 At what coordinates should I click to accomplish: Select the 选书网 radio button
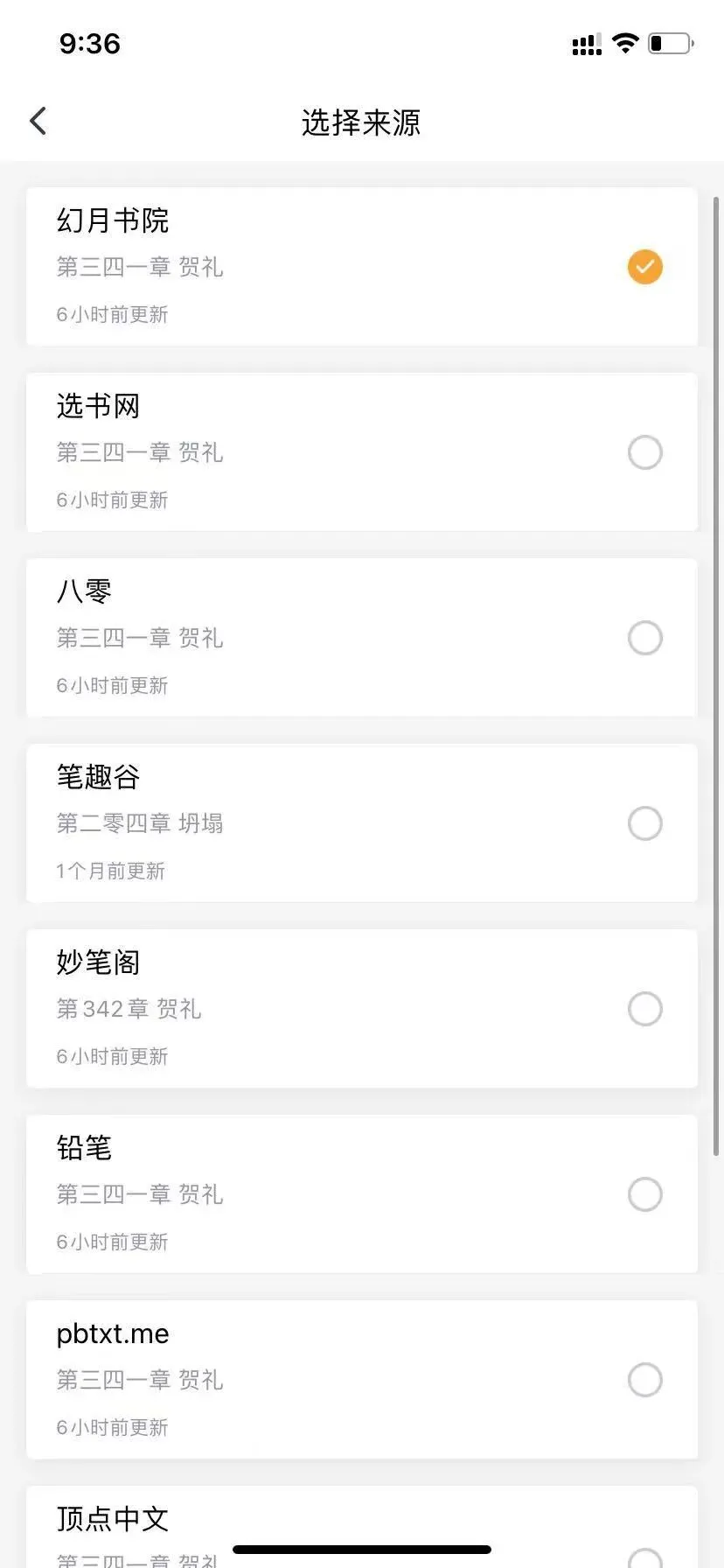coord(644,452)
